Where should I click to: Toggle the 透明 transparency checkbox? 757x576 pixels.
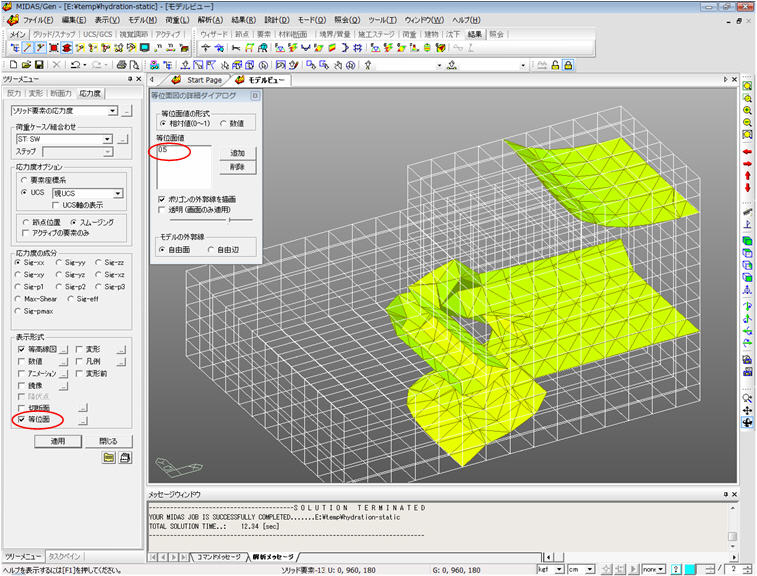coord(162,210)
